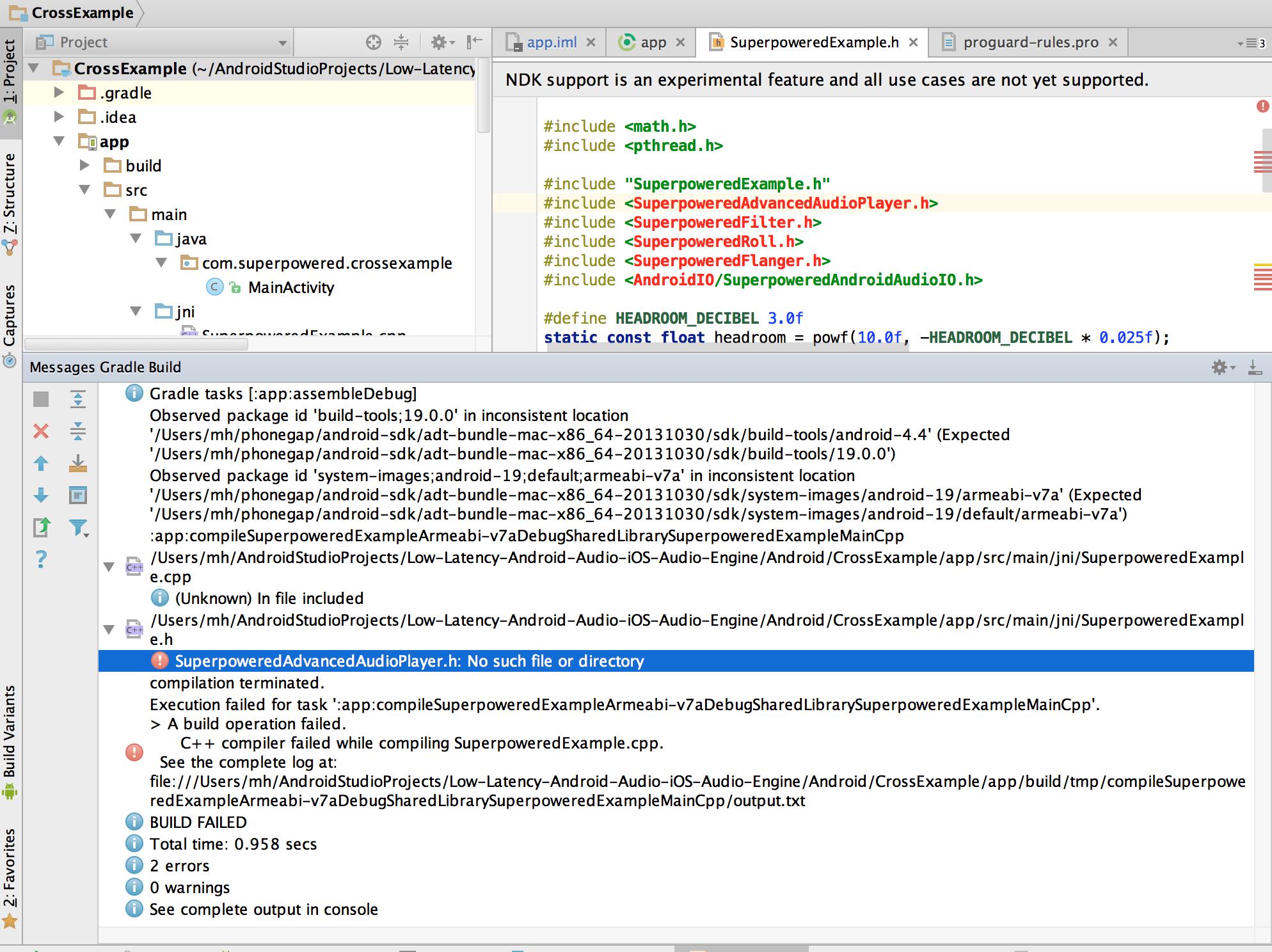Click the red error indicator in editor
The width and height of the screenshot is (1272, 952).
coord(1262,106)
